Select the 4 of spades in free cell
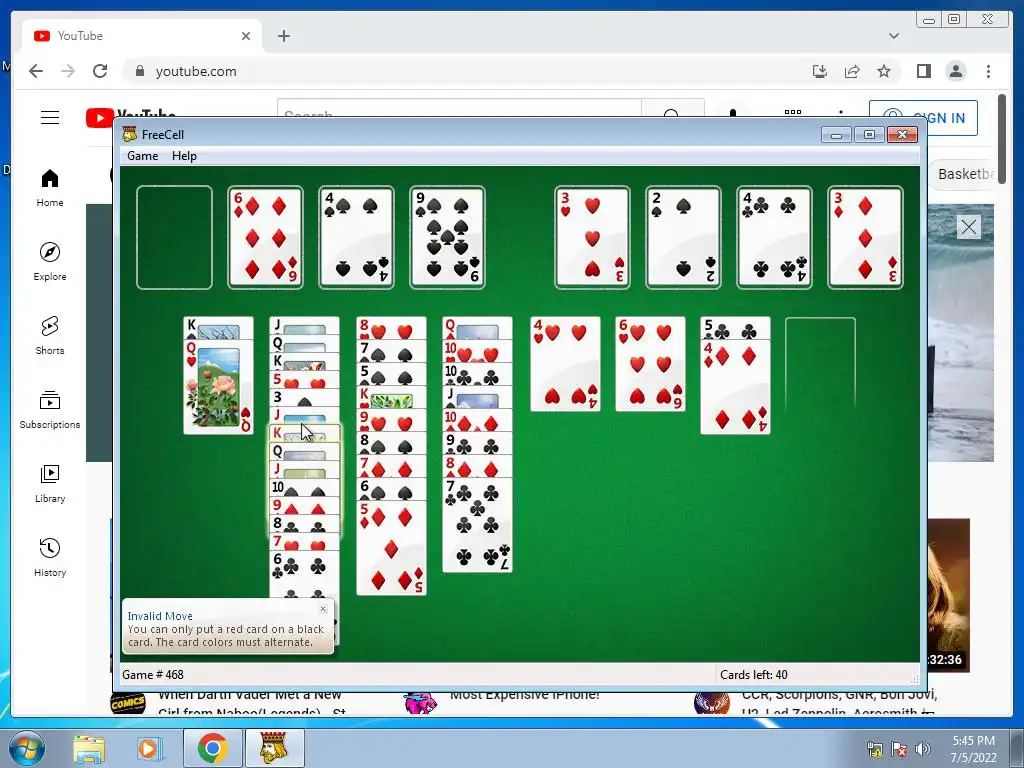1024x768 pixels. point(356,237)
